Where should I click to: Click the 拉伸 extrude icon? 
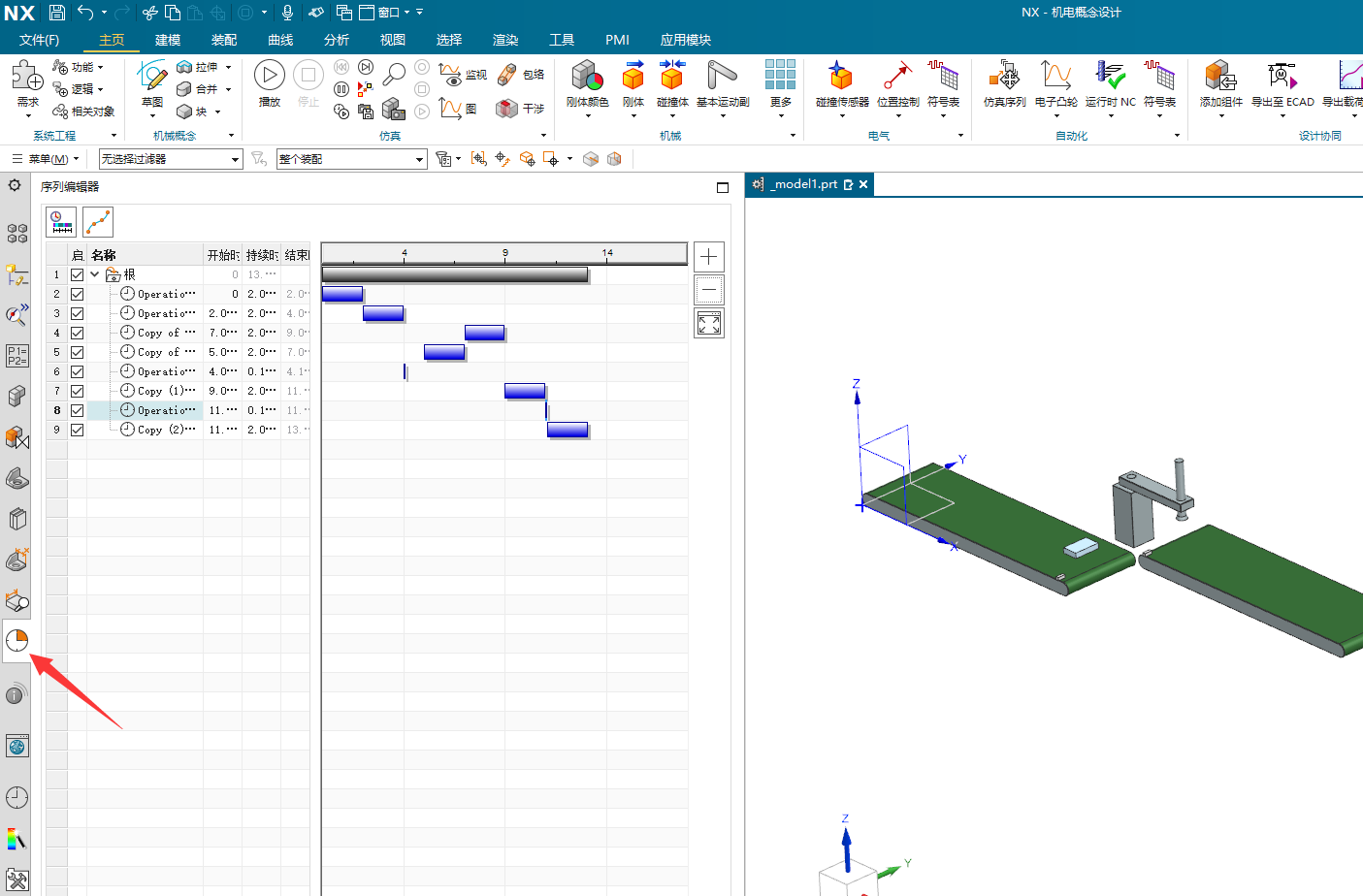tap(184, 67)
